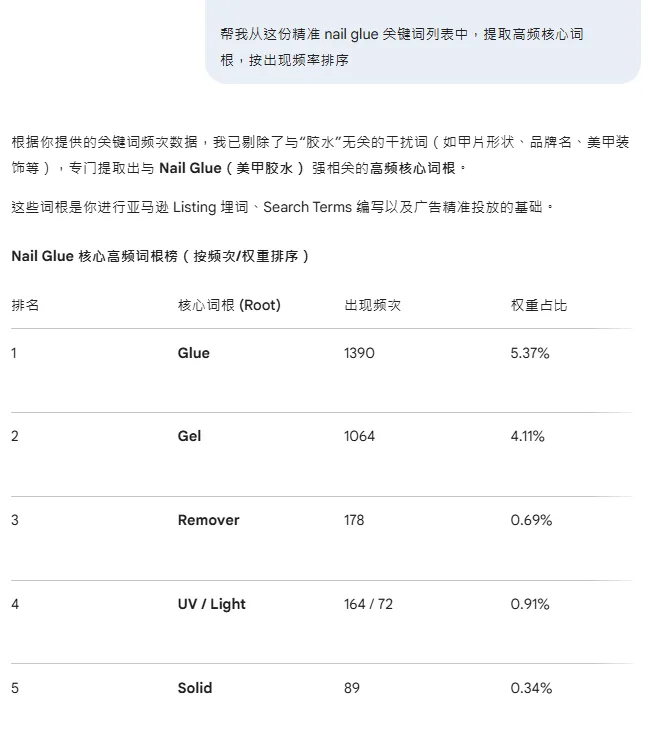The width and height of the screenshot is (648, 730).
Task: Click the paragraph starting with 根据你提供的关键词频次数据
Action: [320, 155]
